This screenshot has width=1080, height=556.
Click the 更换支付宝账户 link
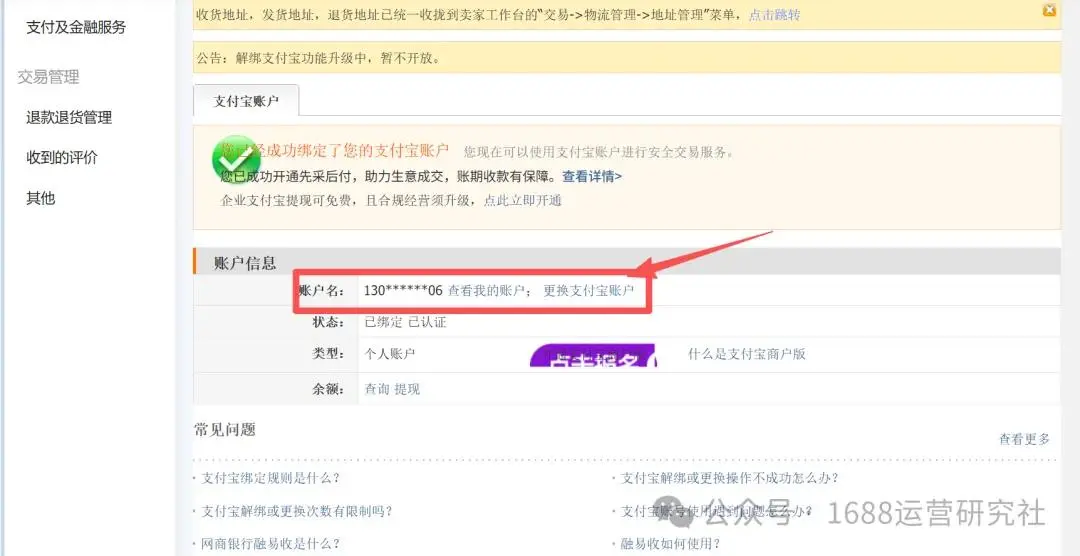pyautogui.click(x=588, y=291)
